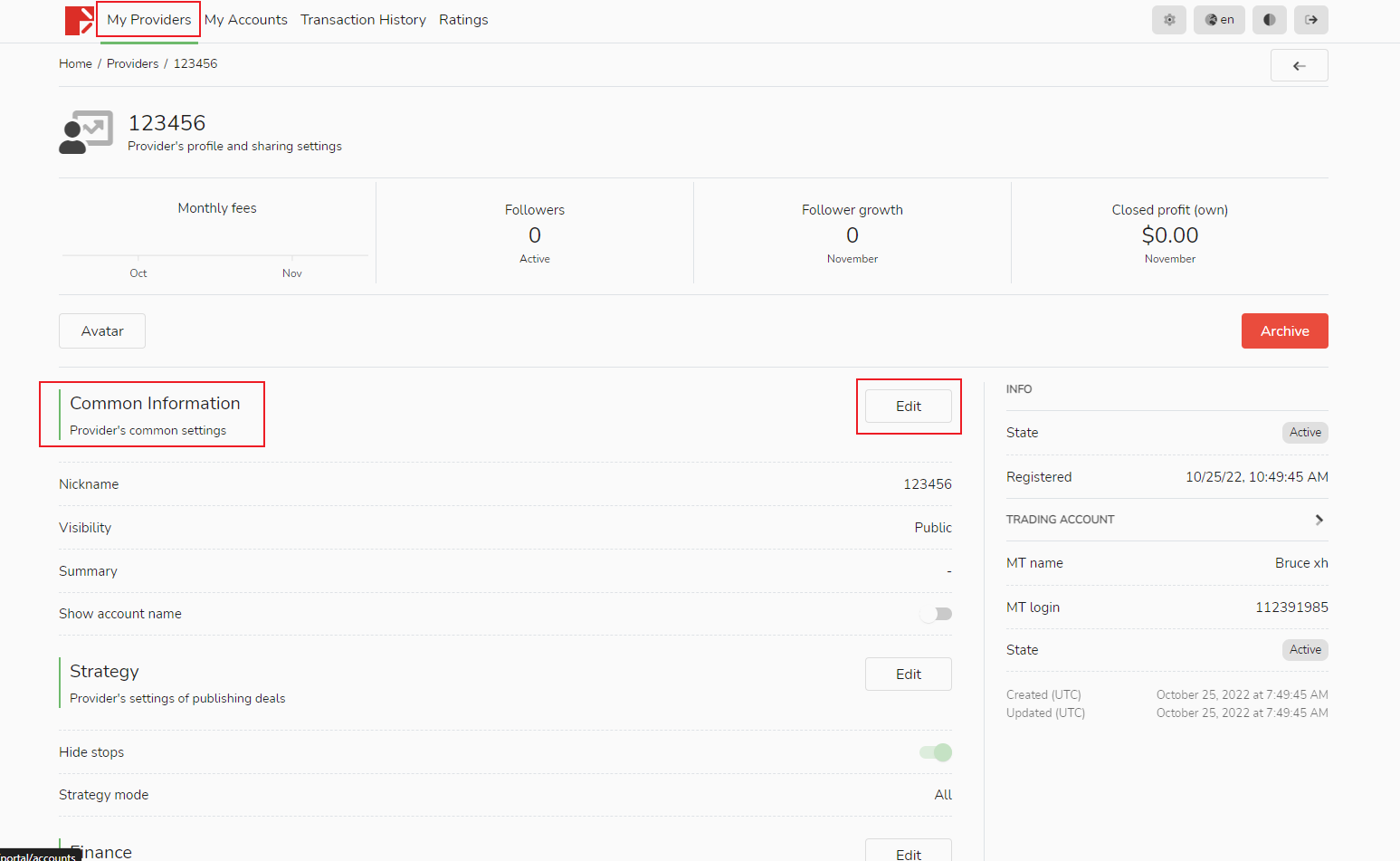The image size is (1400, 861).
Task: Expand the Trading Account chevron
Action: pyautogui.click(x=1319, y=520)
